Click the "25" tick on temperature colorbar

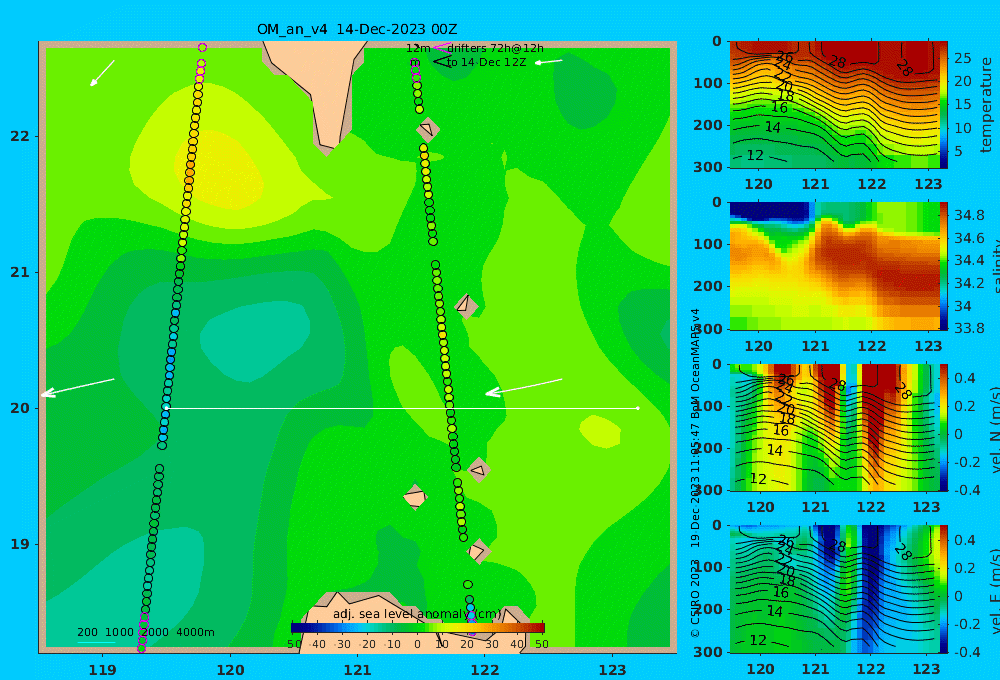(962, 58)
